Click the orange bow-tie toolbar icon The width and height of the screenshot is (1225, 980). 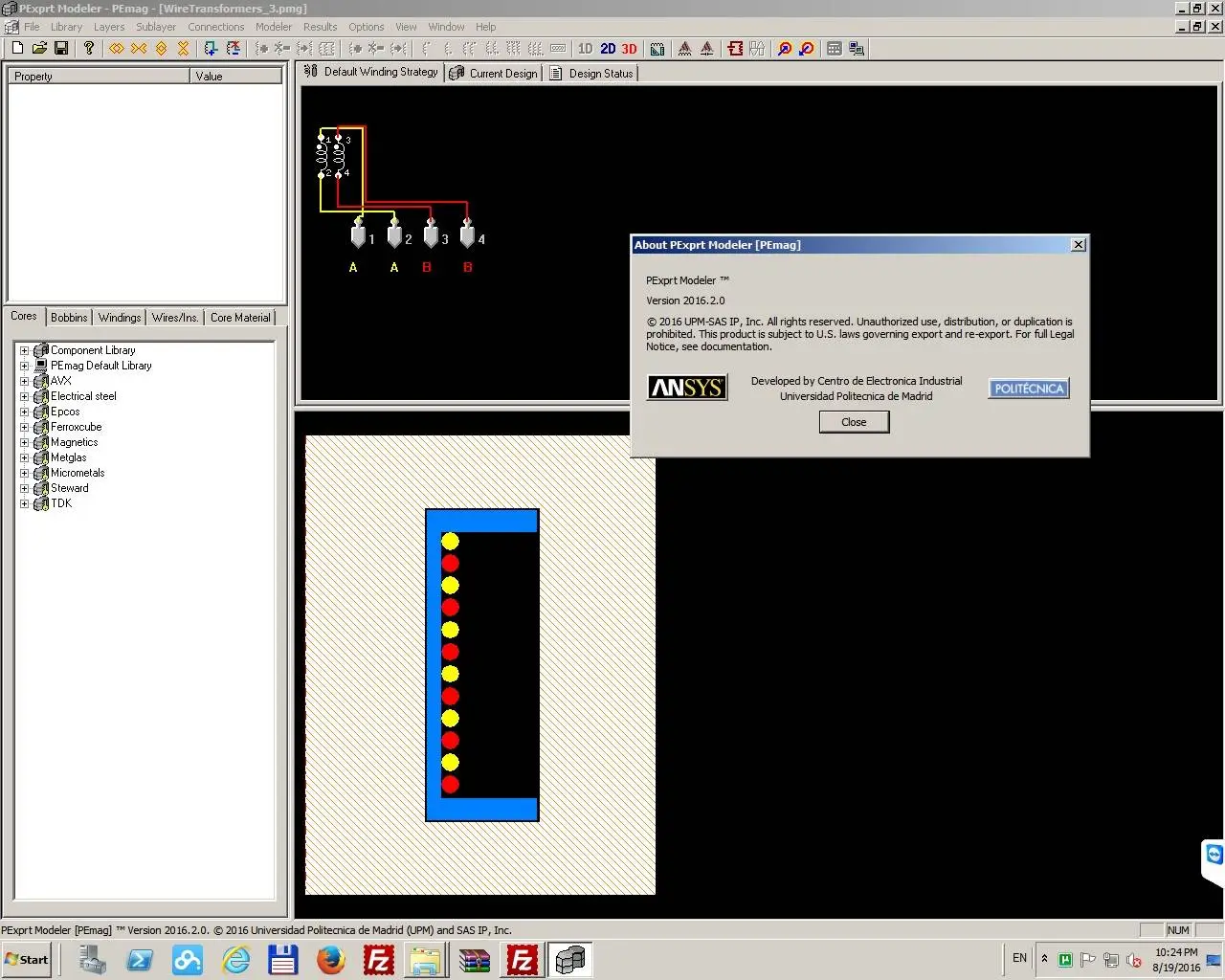coord(139,48)
